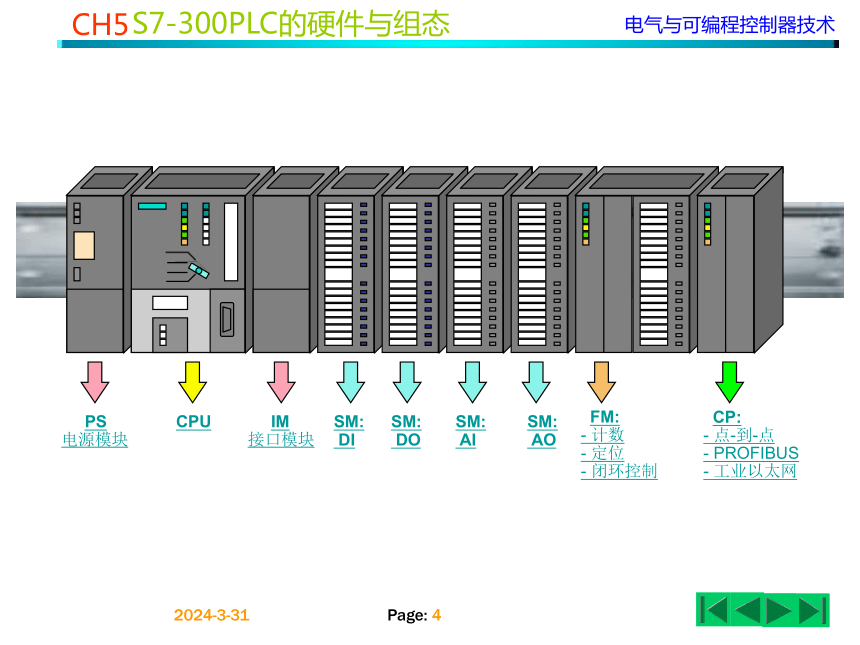This screenshot has width=860, height=645.
Task: Open the CPU link
Action: [193, 421]
